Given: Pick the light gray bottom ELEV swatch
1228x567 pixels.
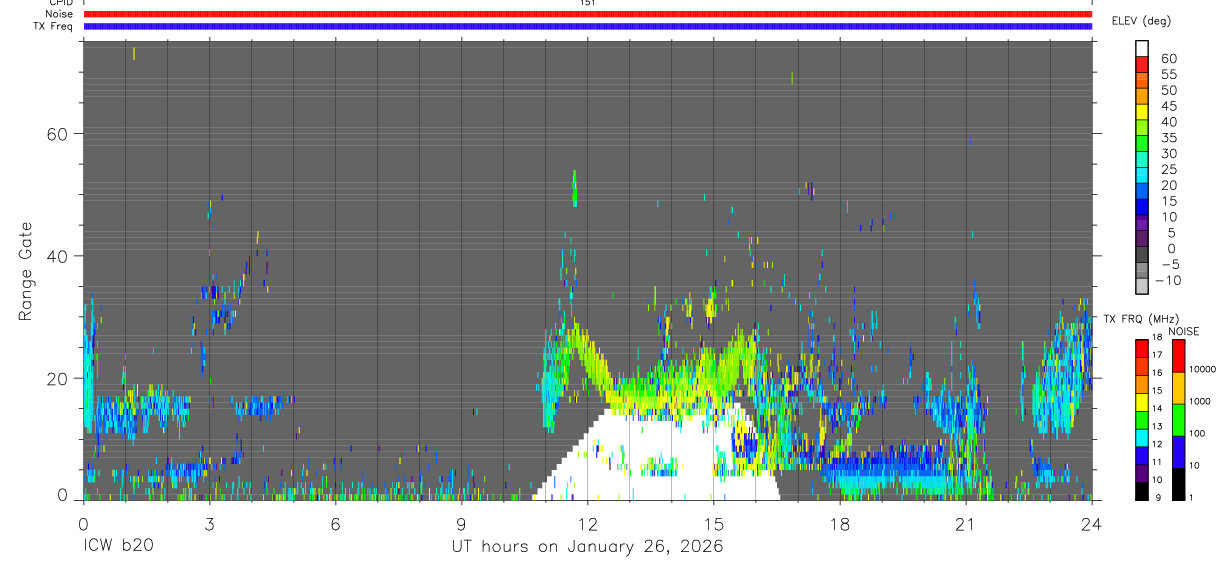Looking at the screenshot, I should 1142,286.
